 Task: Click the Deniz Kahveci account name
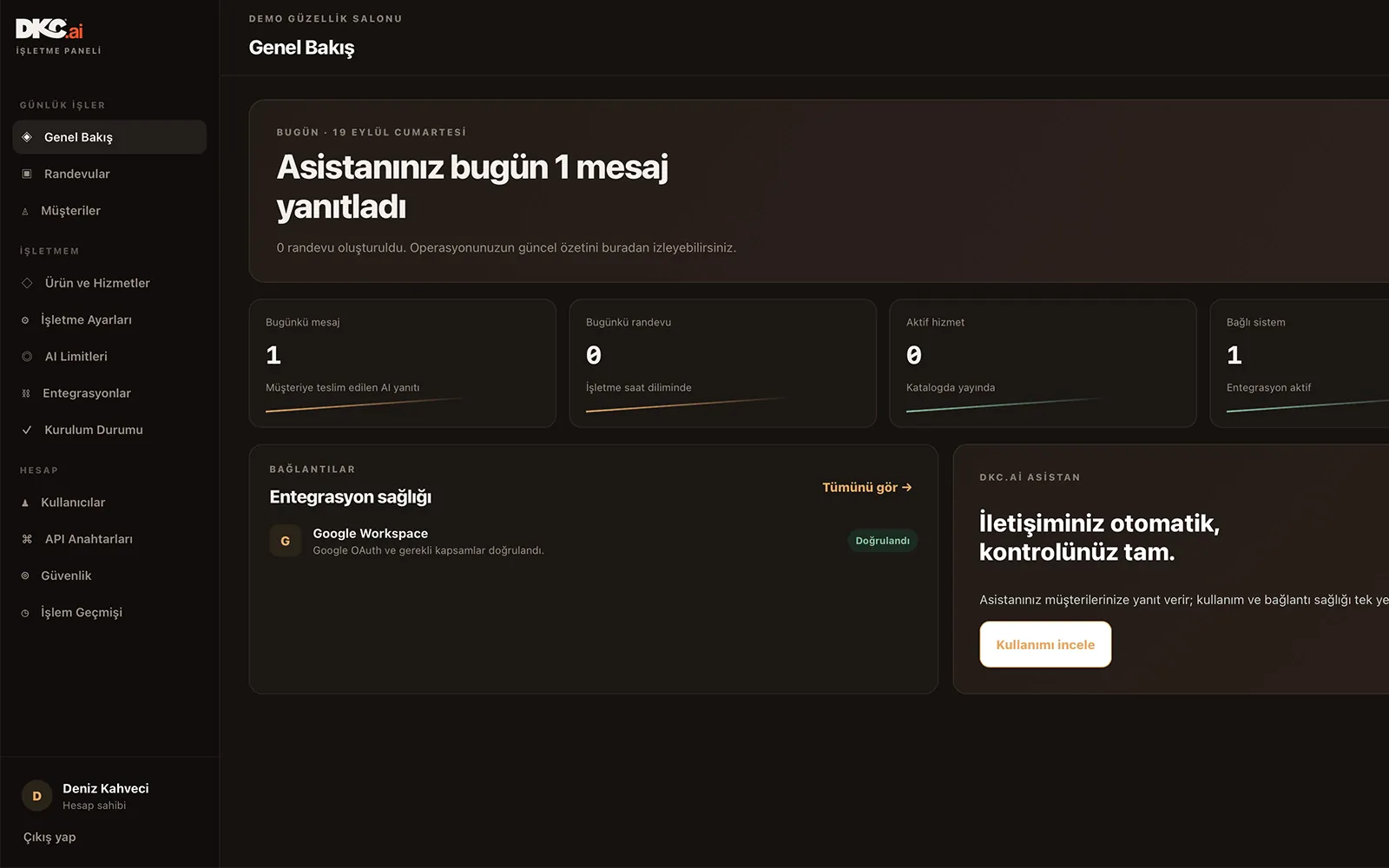click(x=106, y=788)
